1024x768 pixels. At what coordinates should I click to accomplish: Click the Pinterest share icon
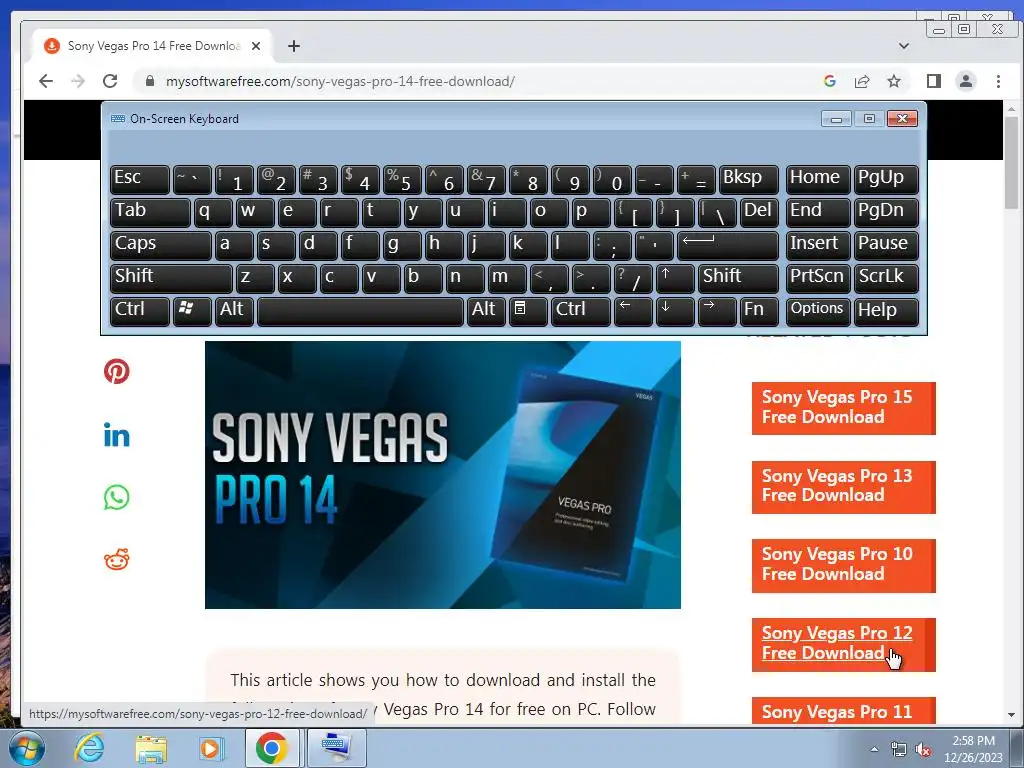pos(116,371)
